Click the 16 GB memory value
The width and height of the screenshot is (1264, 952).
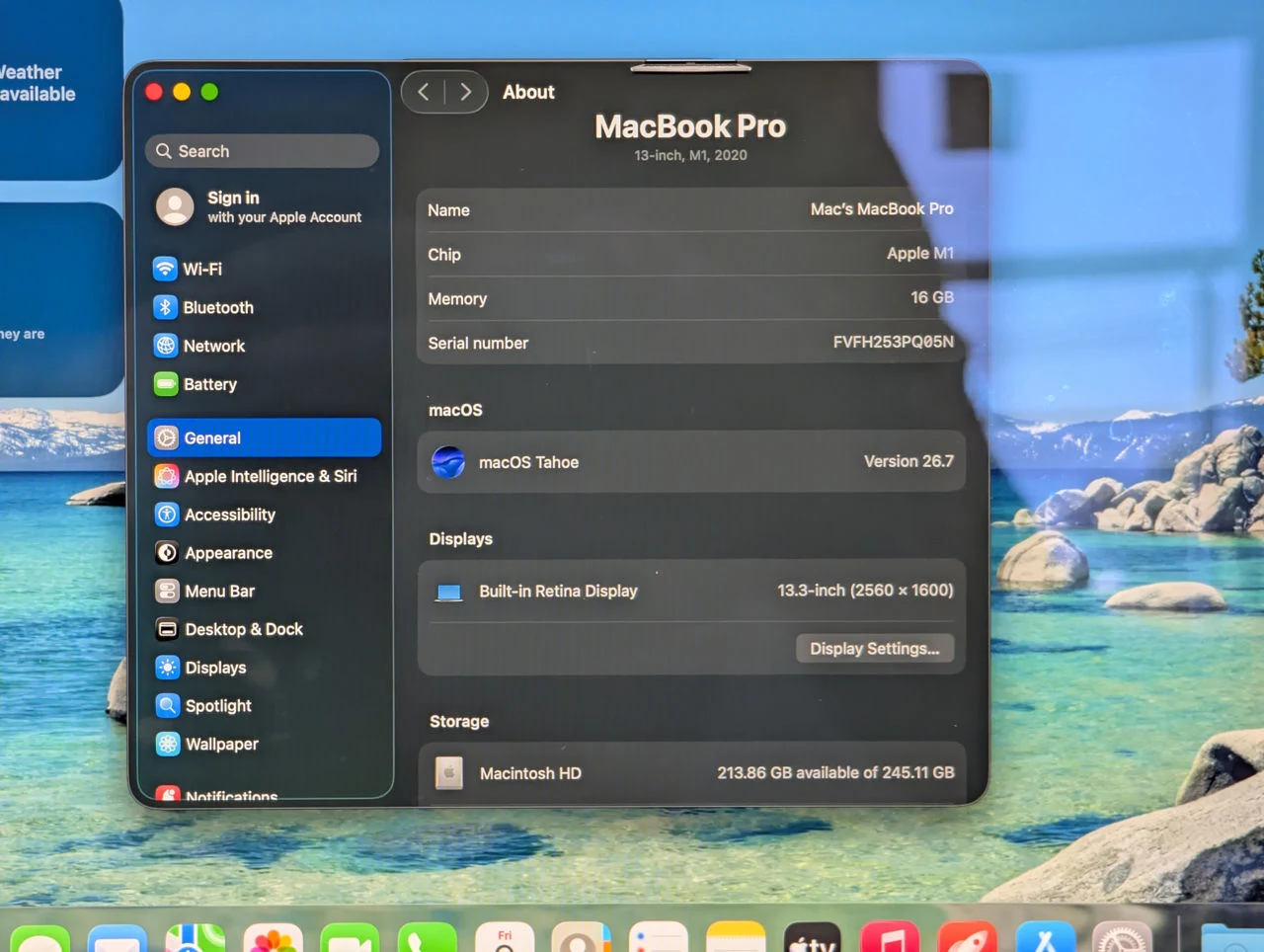pos(932,297)
